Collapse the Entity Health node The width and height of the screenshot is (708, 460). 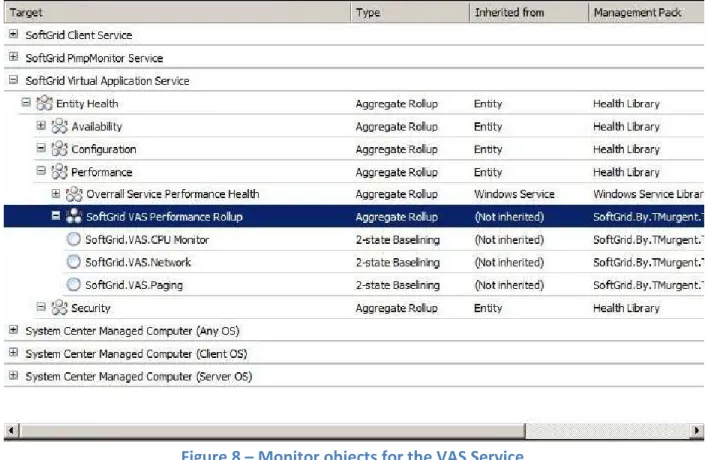pos(26,102)
